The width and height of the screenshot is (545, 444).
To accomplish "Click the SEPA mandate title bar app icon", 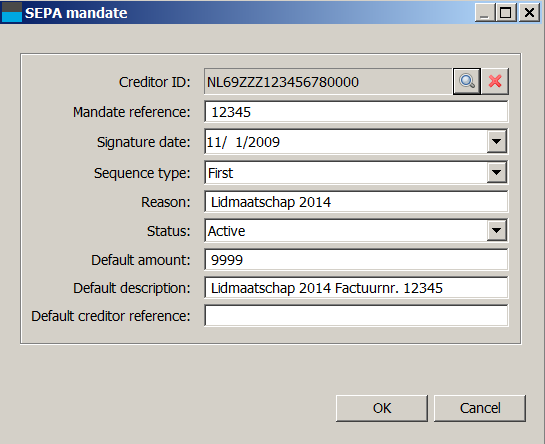I will [12, 13].
